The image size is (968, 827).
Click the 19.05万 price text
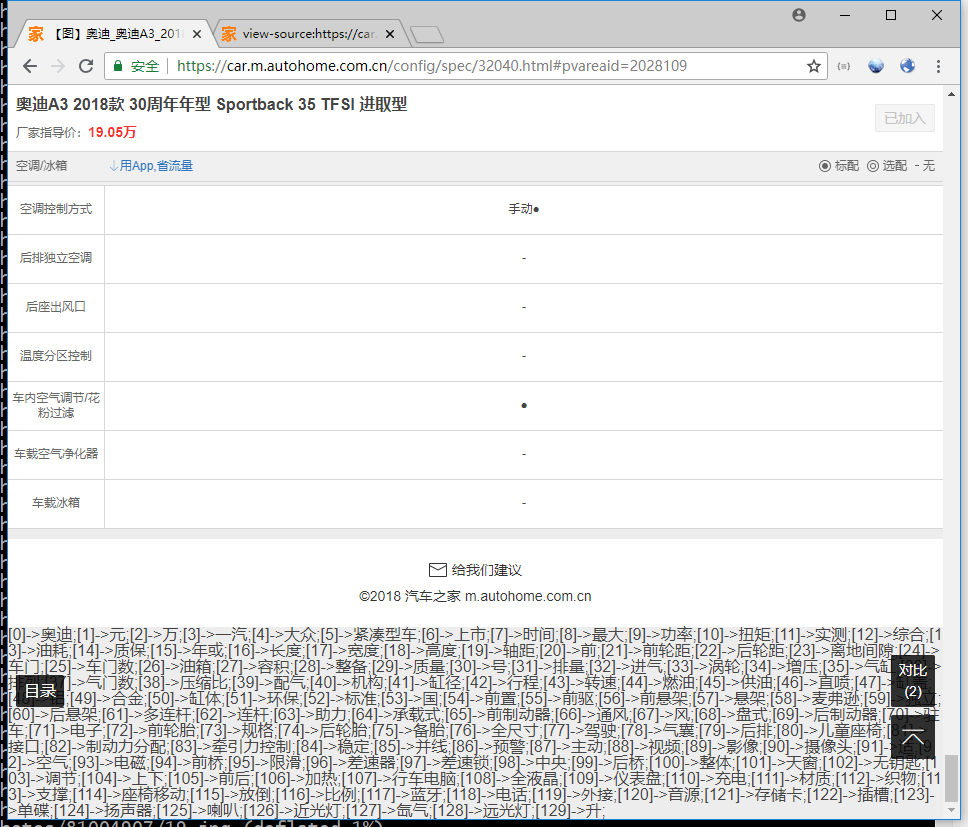pyautogui.click(x=112, y=132)
